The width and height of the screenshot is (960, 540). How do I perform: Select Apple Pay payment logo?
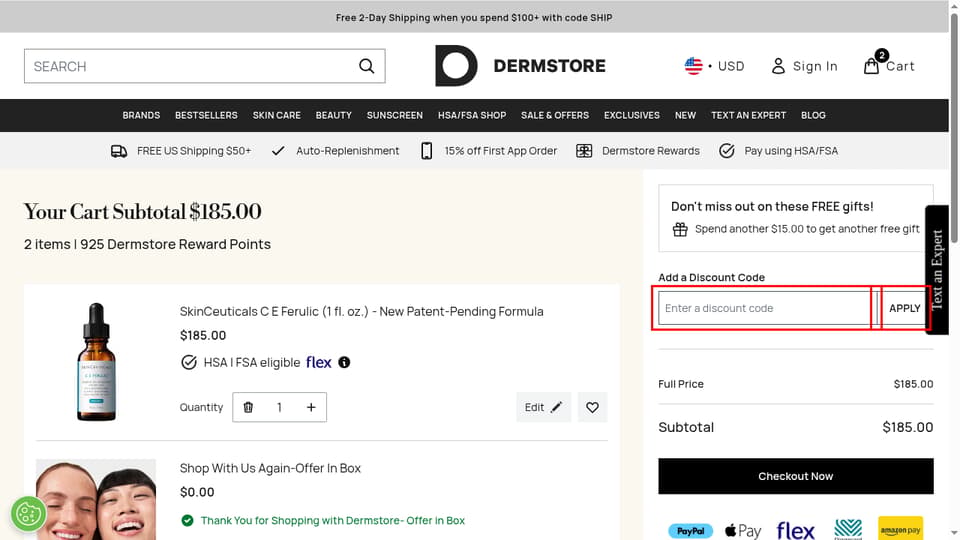coord(743,531)
